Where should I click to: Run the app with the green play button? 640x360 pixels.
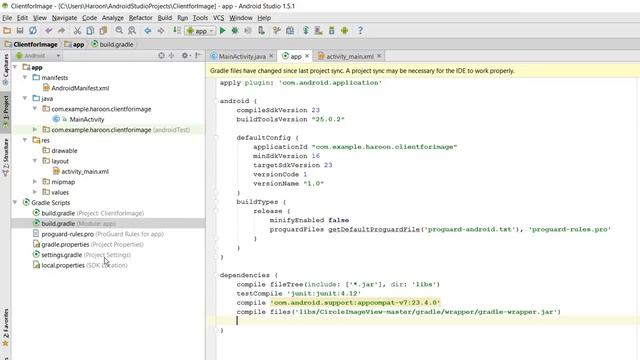(222, 31)
